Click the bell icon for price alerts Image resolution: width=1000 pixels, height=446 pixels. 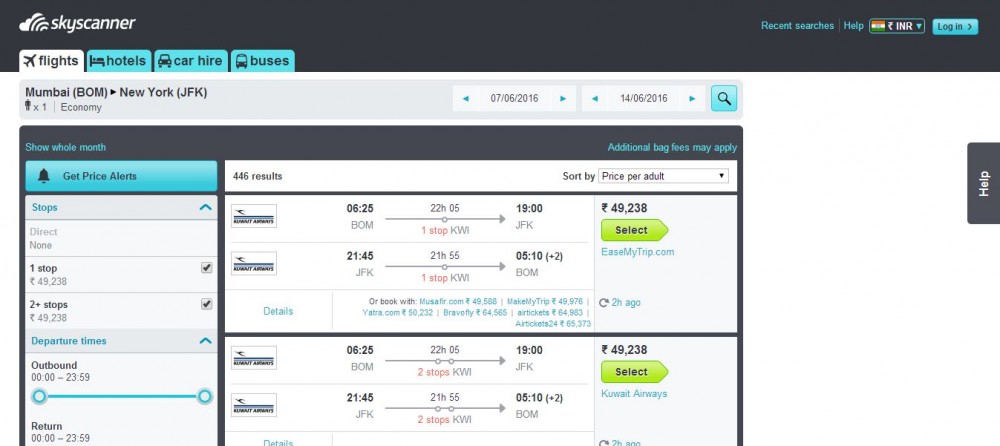[43, 176]
